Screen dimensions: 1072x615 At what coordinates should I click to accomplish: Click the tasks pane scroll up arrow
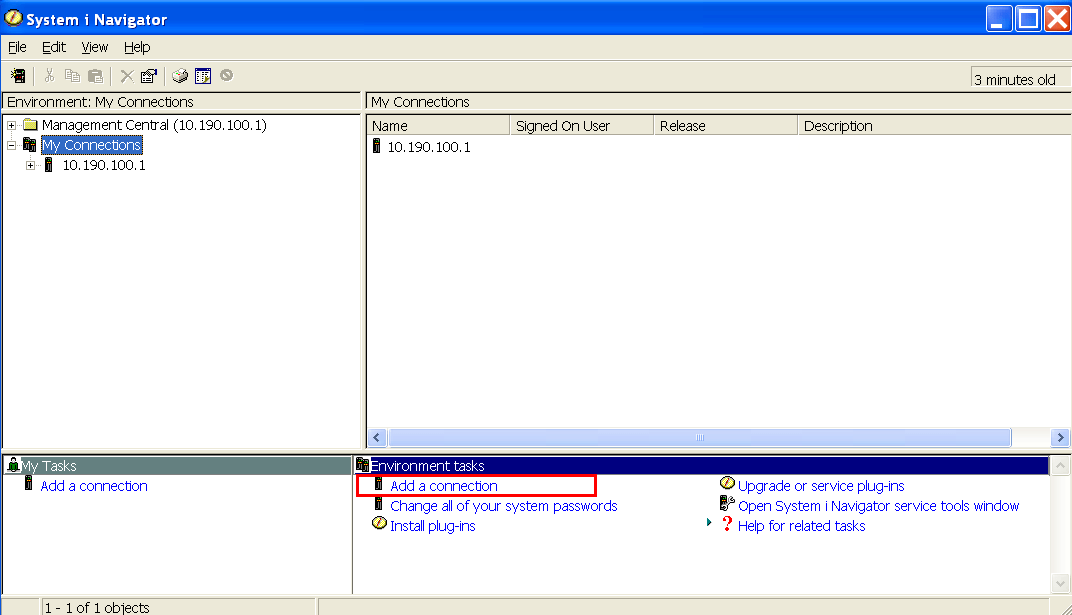tap(1060, 465)
